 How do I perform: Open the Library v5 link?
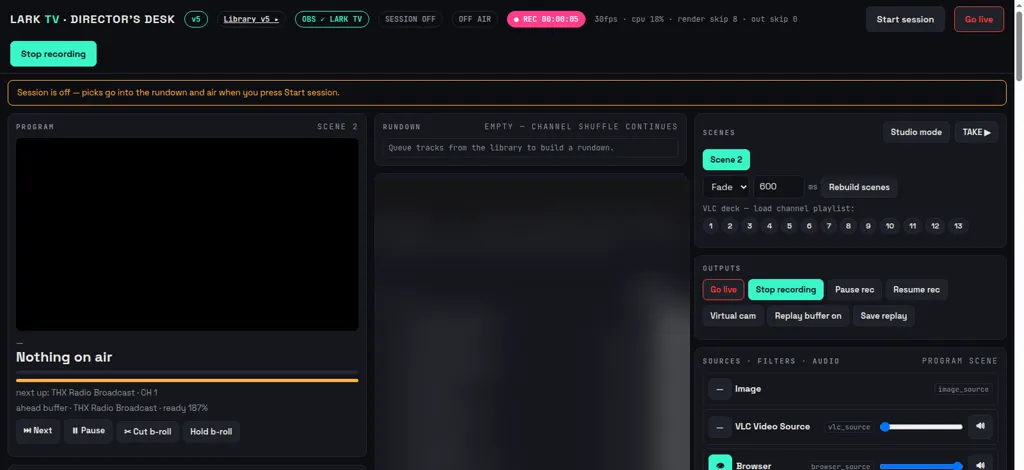click(251, 20)
